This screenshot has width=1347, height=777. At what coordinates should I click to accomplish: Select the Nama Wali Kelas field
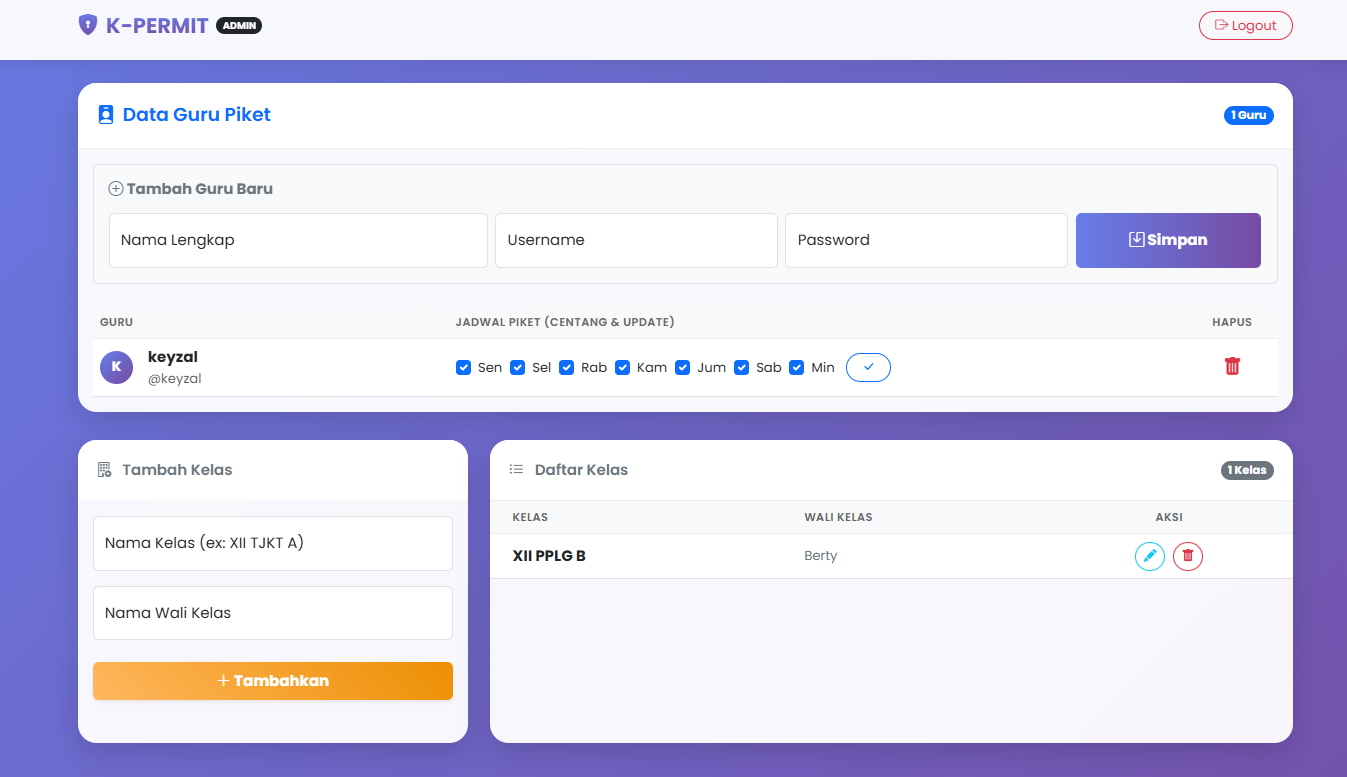point(273,613)
